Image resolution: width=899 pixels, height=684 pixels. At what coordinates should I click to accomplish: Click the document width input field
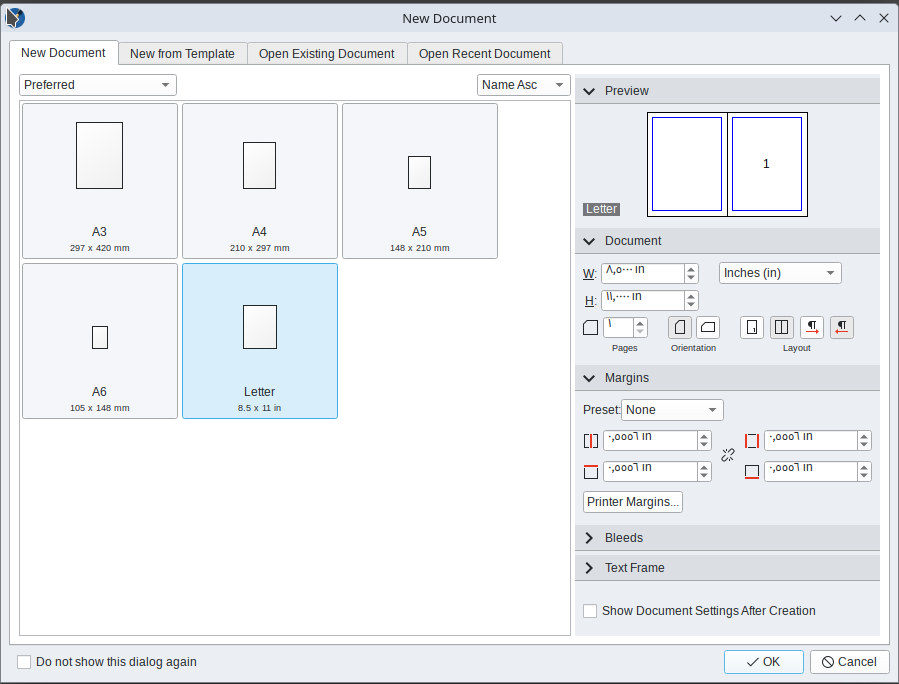coord(642,273)
